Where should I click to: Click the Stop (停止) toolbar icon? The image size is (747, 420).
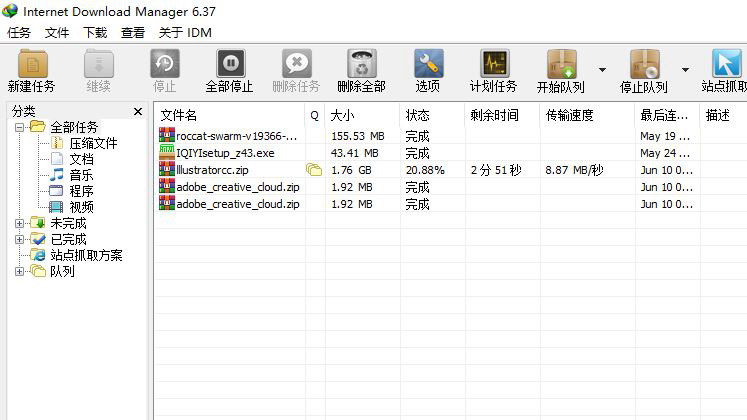pos(165,63)
